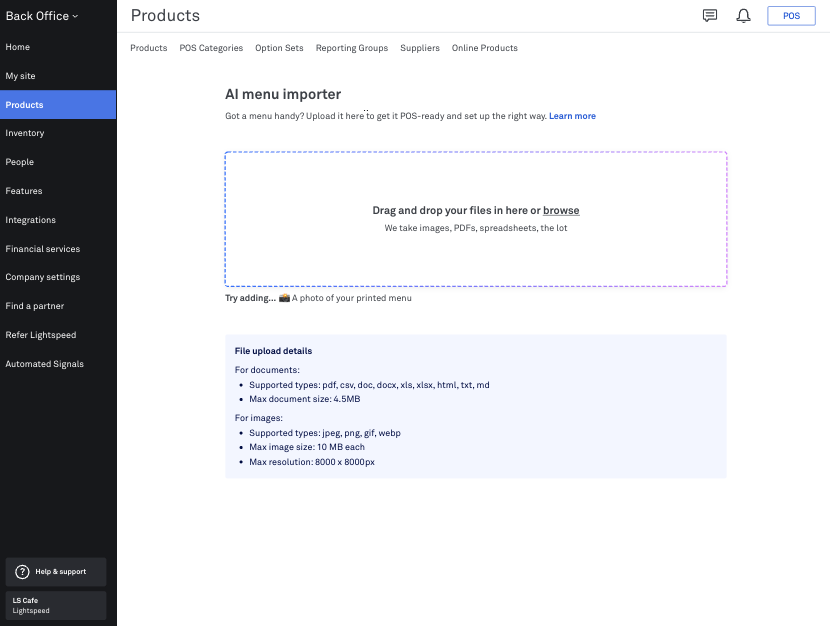The width and height of the screenshot is (834, 626).
Task: Expand the Back Office dropdown
Action: tap(42, 16)
